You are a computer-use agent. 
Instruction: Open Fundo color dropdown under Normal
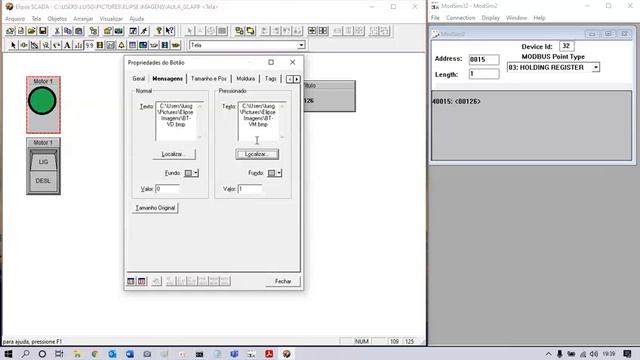tap(196, 173)
